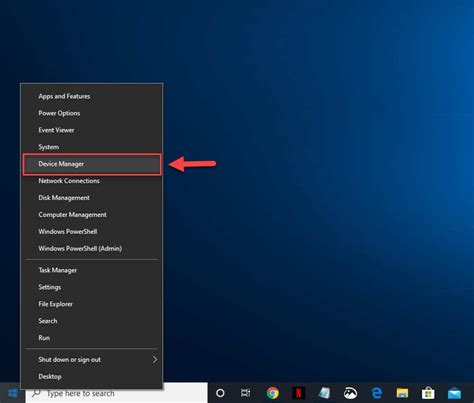Select System in the context menu

click(x=92, y=147)
